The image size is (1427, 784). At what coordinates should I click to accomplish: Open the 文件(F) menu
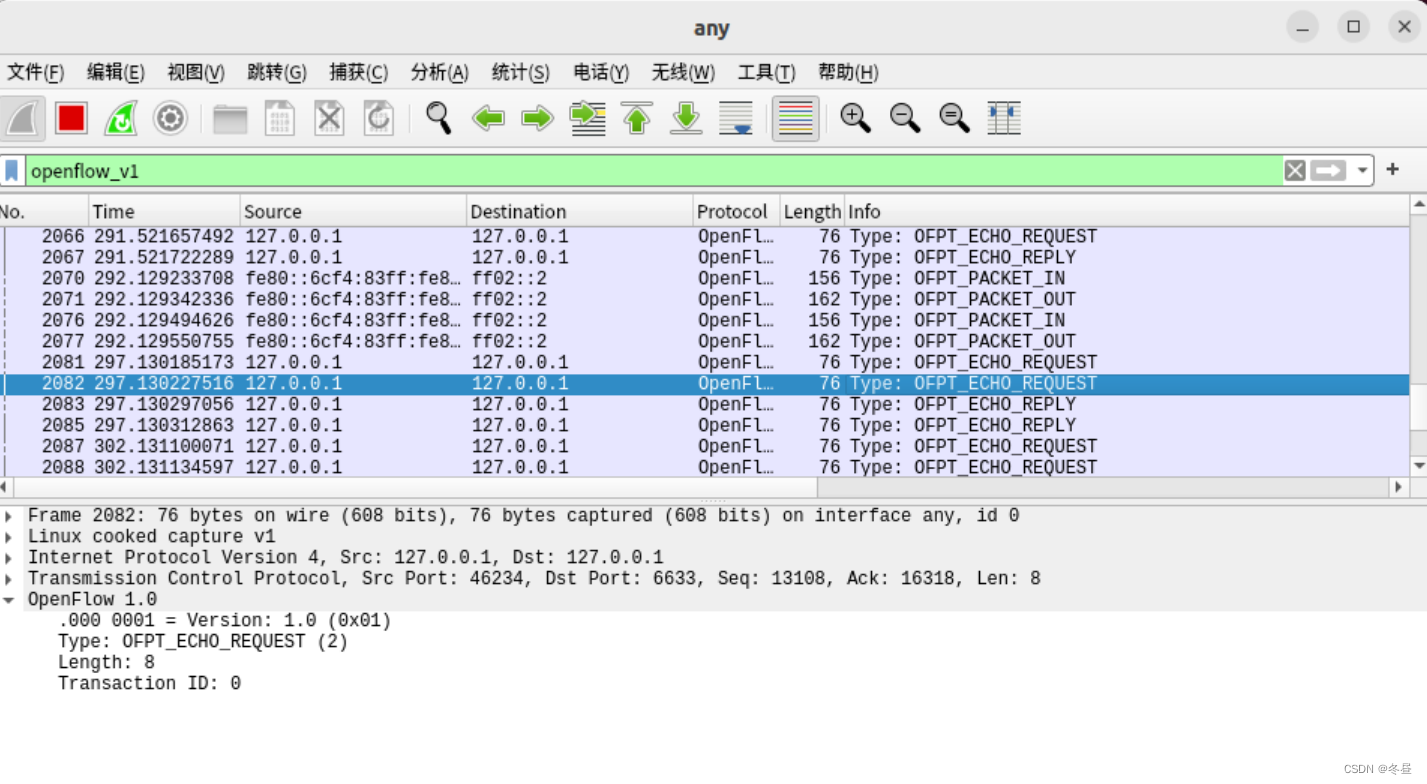coord(35,72)
